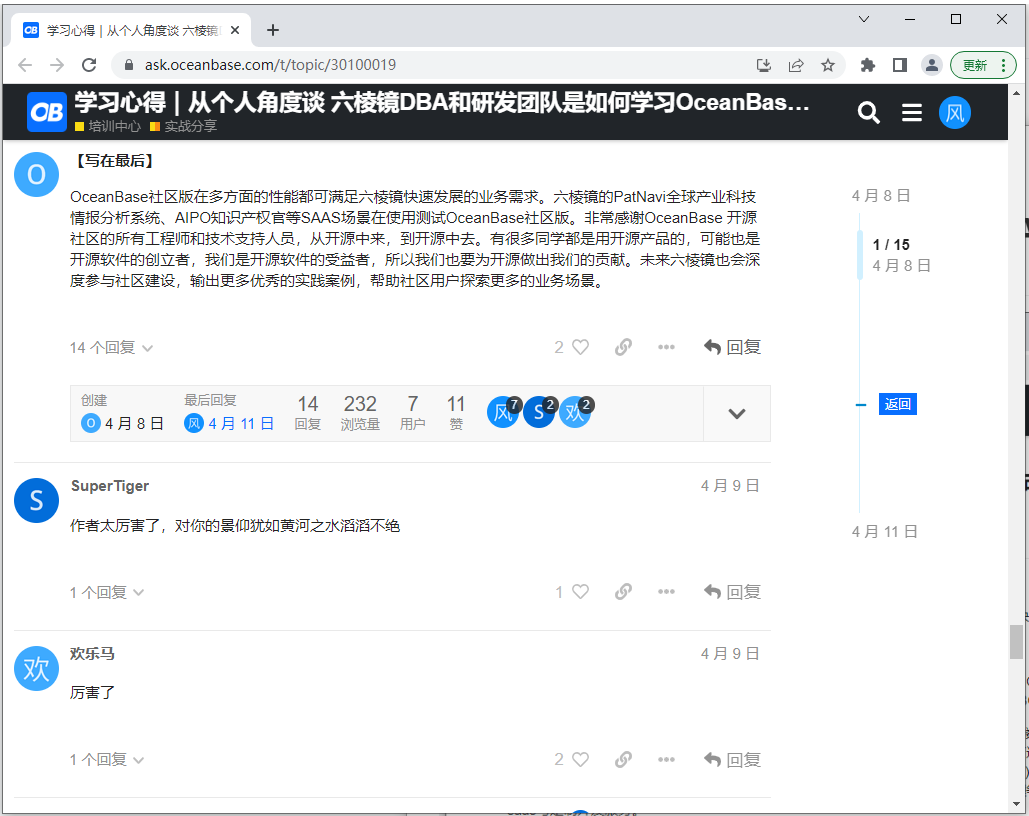Copy link to SuperTiger's reply

[x=623, y=592]
